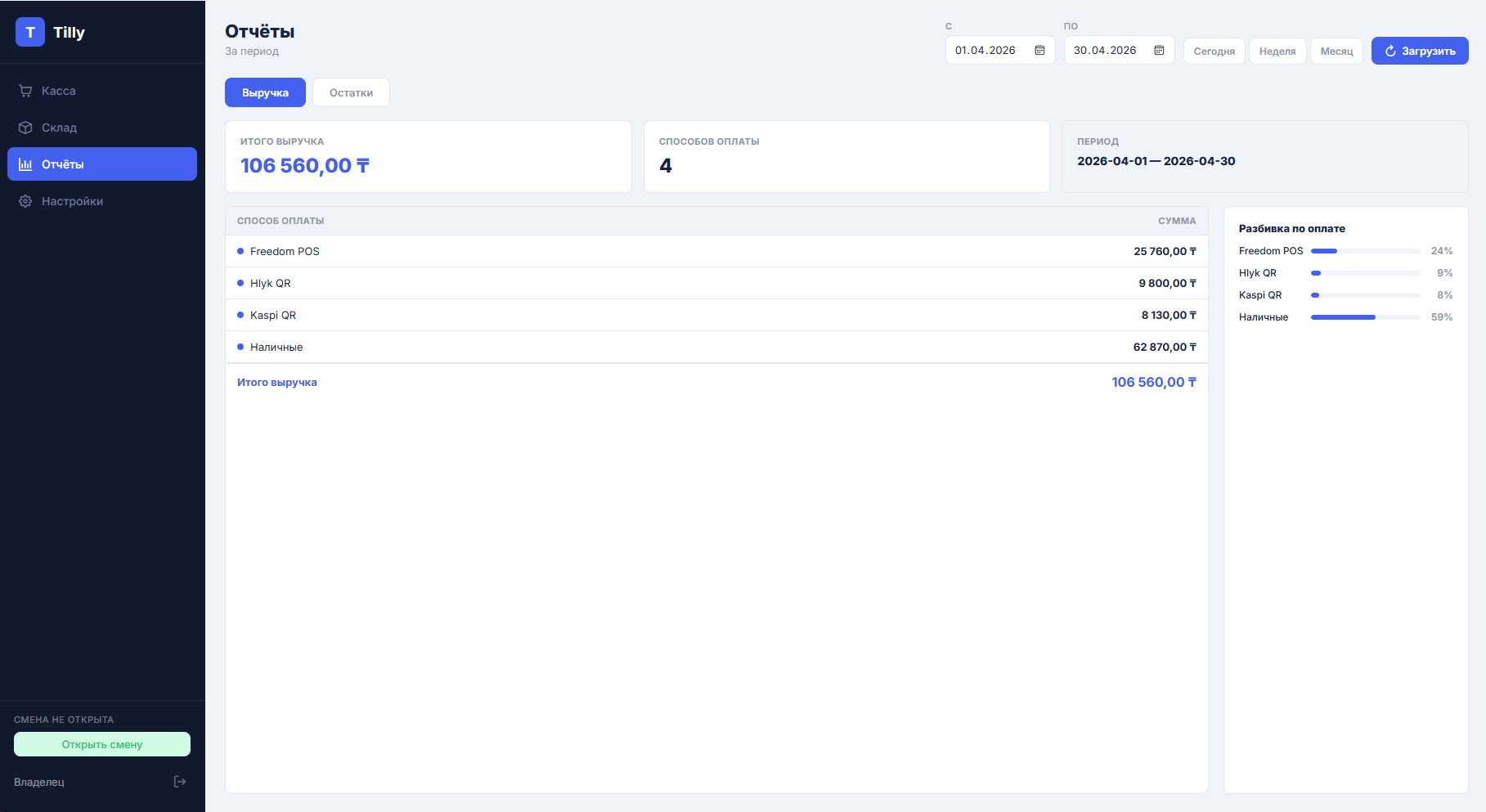
Task: Choose the Неделя period preset
Action: pyautogui.click(x=1277, y=51)
